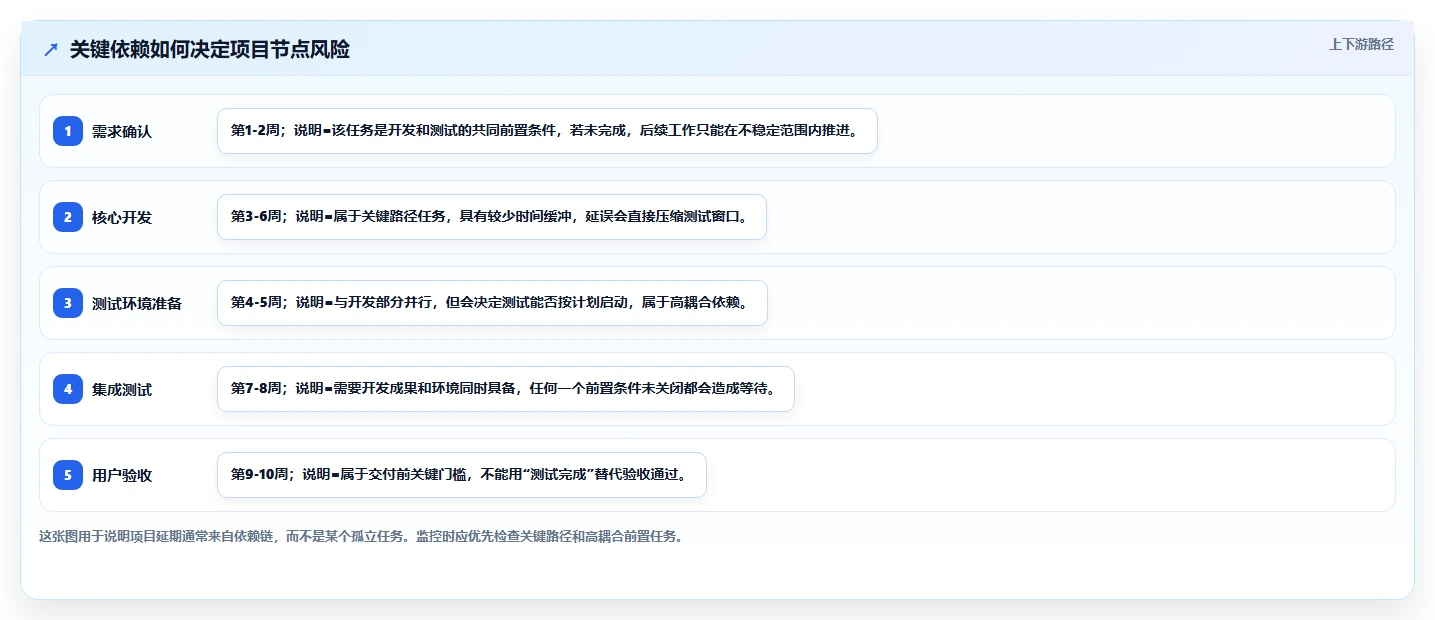
Task: Select the 上下游路径 label in the header
Action: [x=1361, y=45]
